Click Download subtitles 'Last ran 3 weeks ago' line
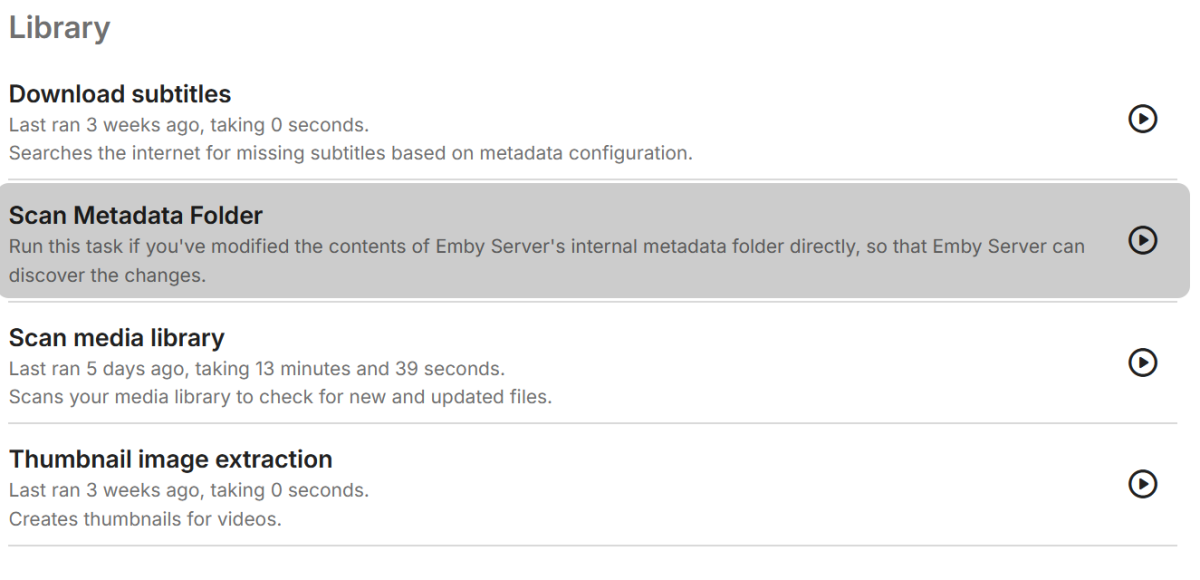Screen dimensions: 1200x580 [189, 127]
